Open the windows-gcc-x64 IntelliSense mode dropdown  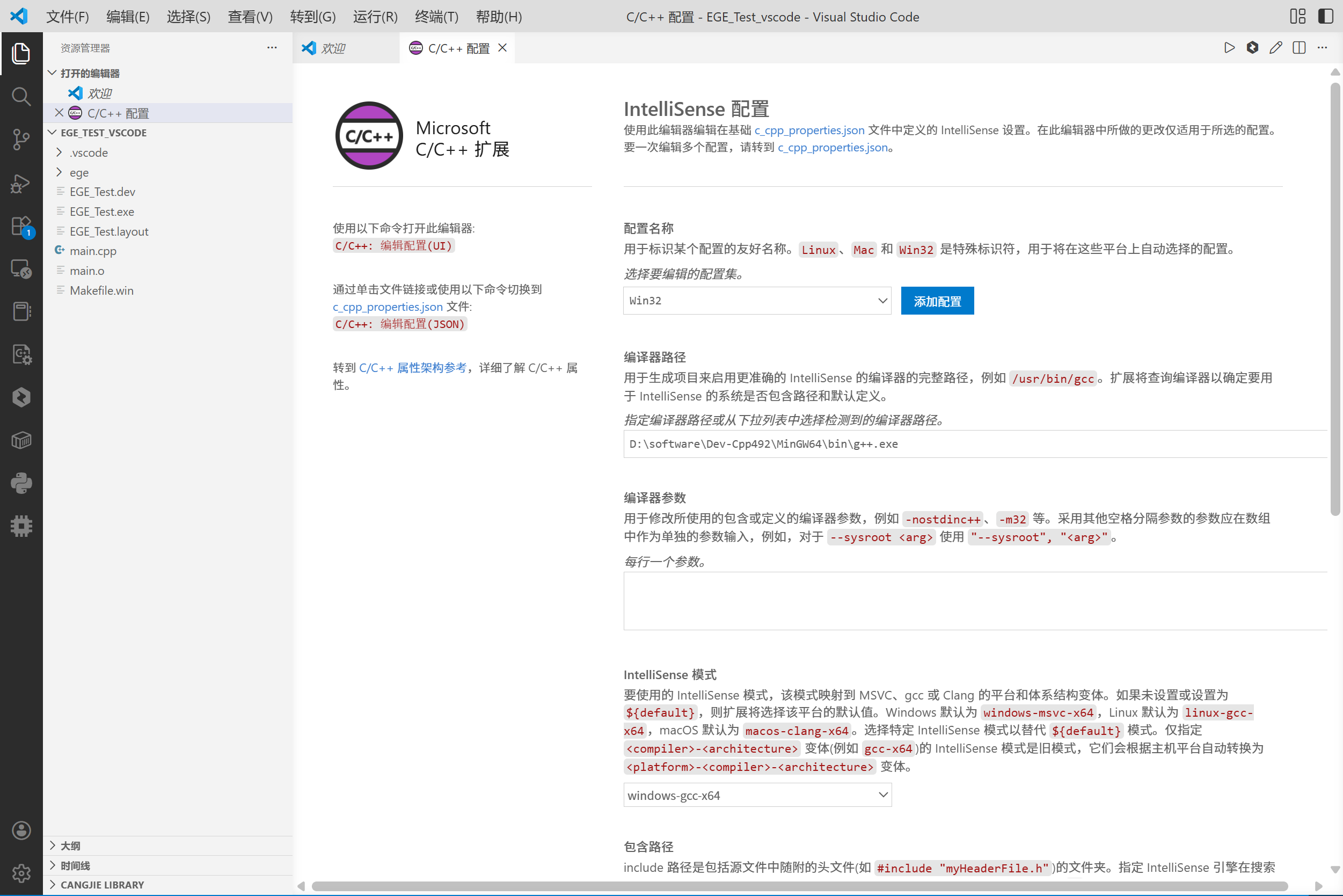[757, 795]
